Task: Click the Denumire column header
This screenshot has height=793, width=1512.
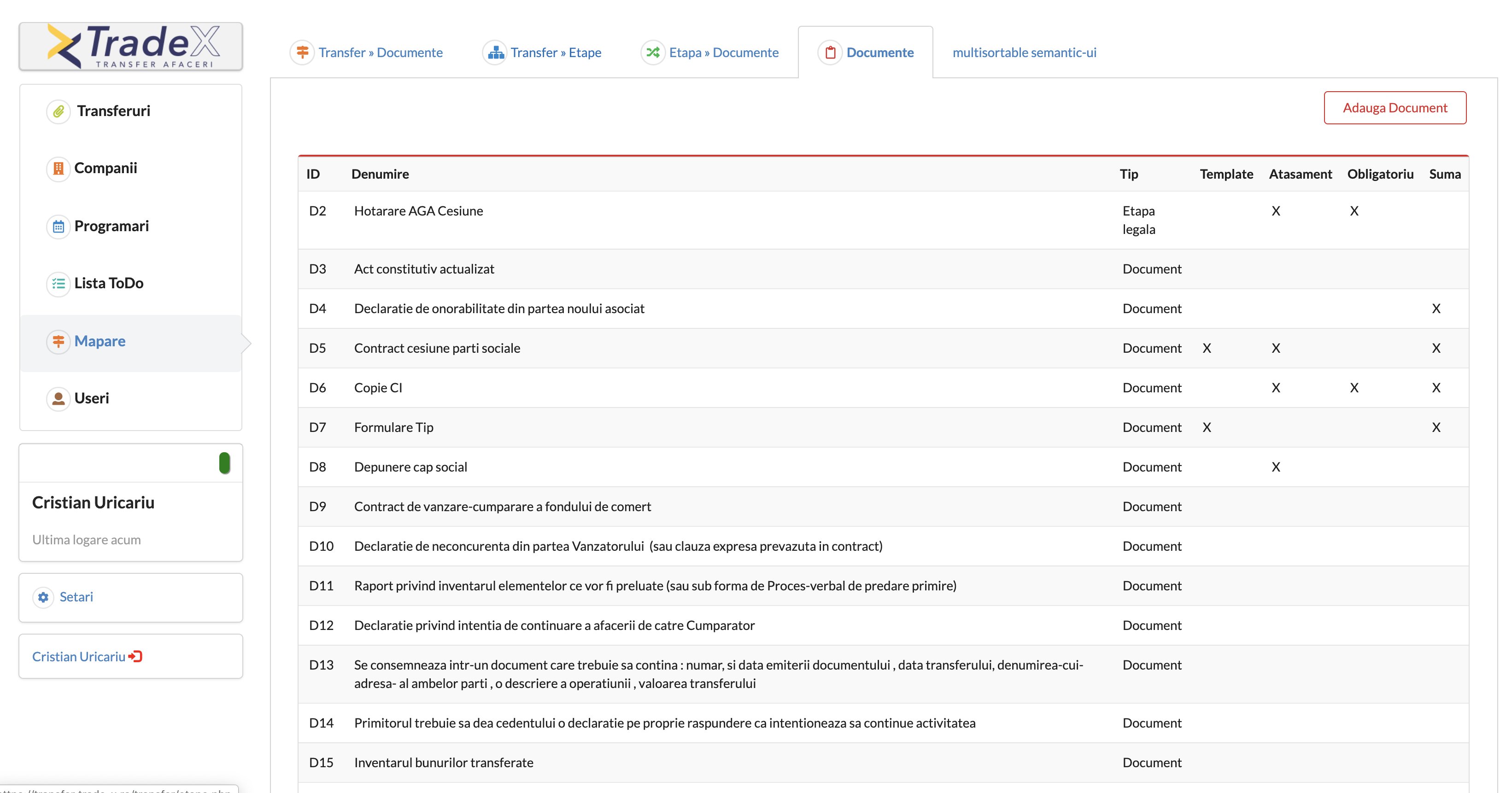Action: pos(380,174)
